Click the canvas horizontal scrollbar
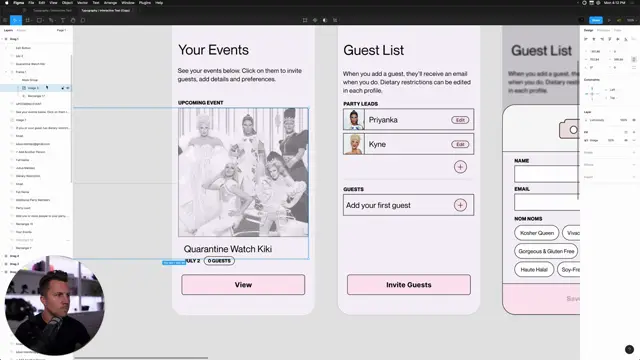The image size is (640, 360). point(141,358)
